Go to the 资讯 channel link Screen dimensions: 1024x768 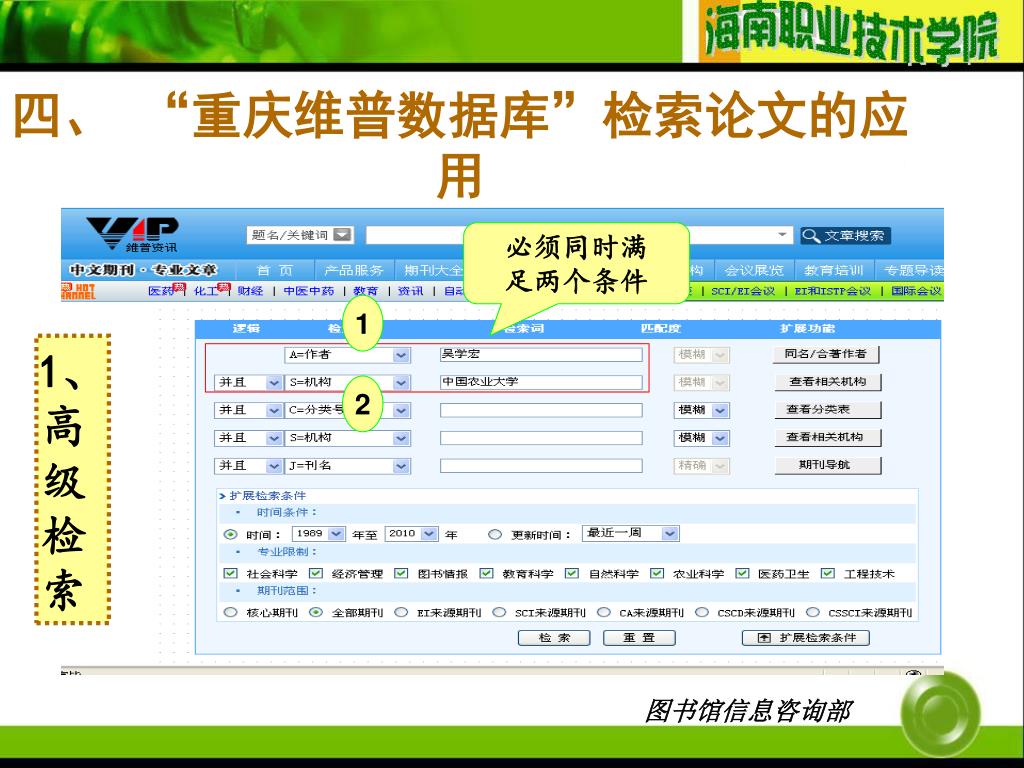(410, 291)
